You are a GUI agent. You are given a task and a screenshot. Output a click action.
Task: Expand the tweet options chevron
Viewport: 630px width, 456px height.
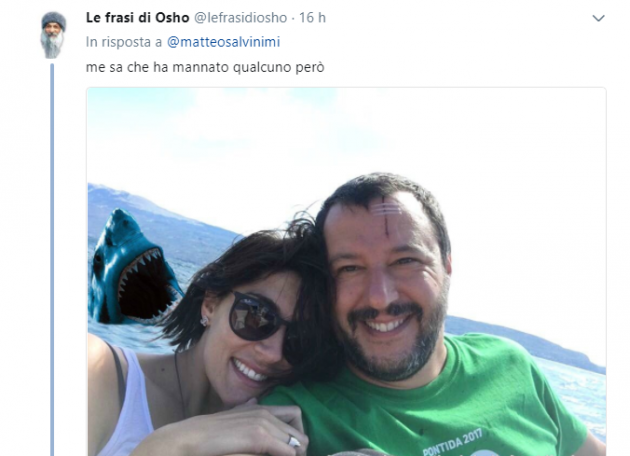click(x=598, y=18)
